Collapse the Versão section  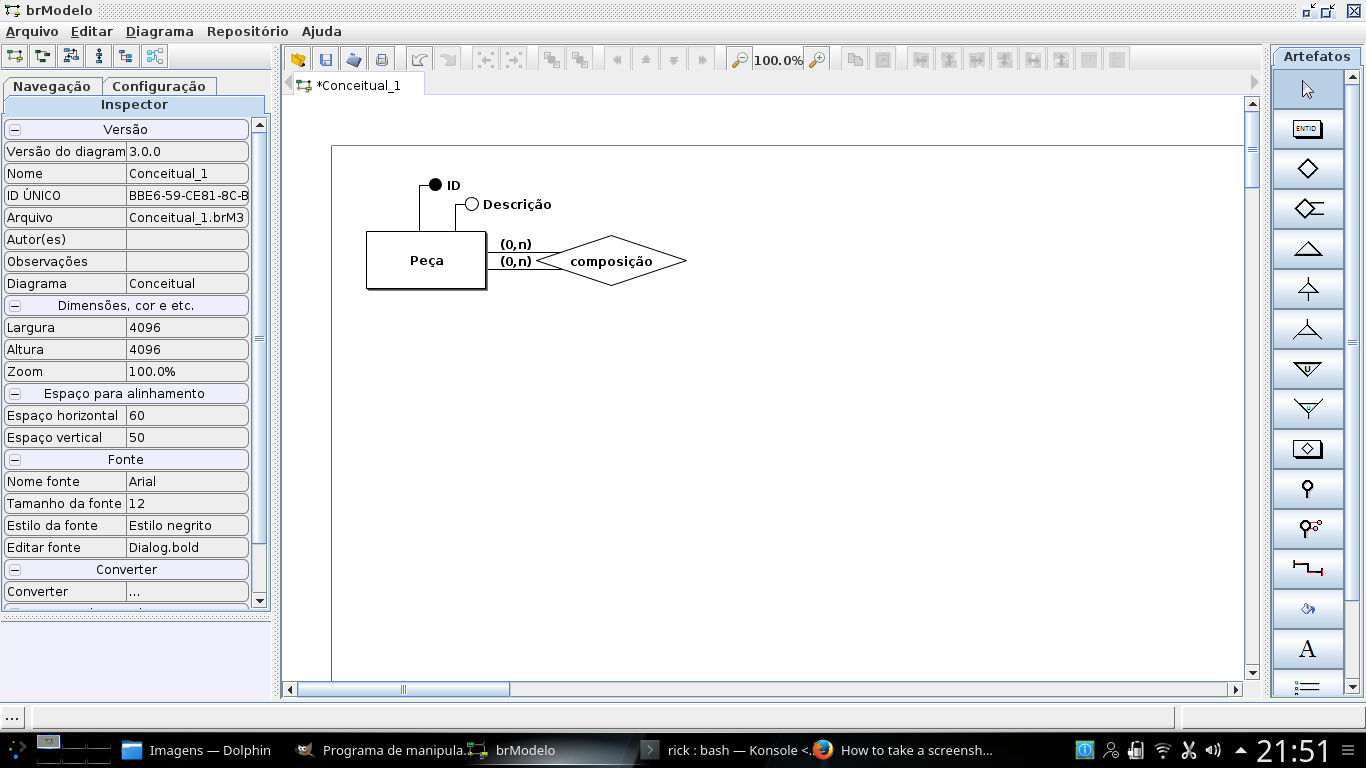pos(15,130)
